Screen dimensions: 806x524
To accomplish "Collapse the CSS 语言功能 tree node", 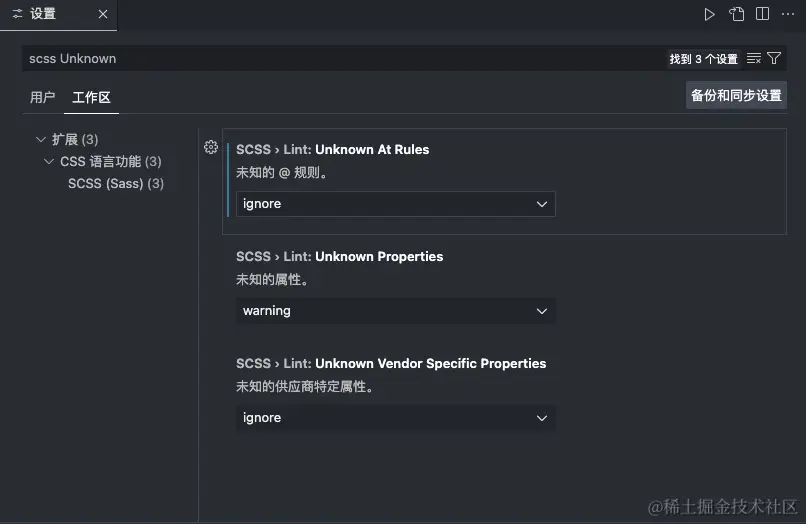I will [x=49, y=161].
